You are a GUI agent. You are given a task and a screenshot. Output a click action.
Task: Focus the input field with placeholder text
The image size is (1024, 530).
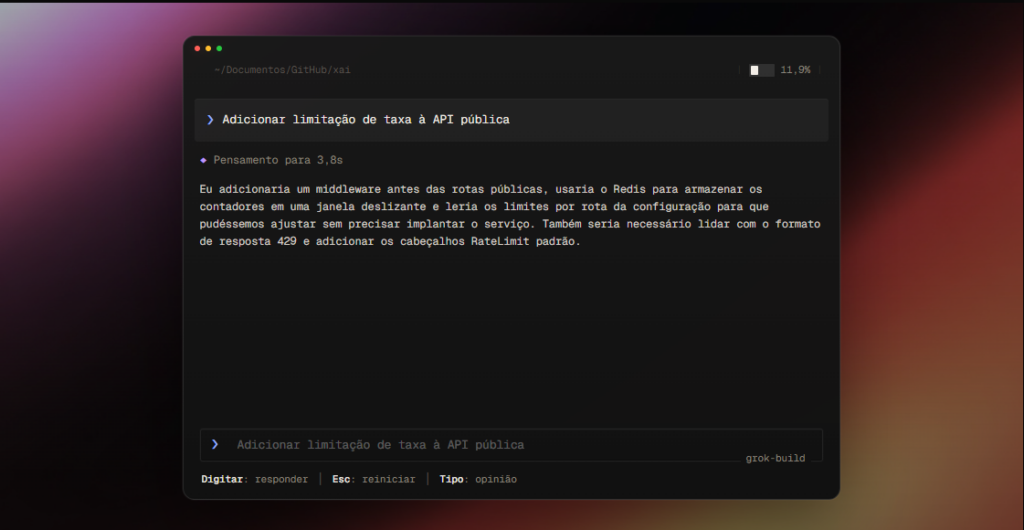click(x=511, y=444)
